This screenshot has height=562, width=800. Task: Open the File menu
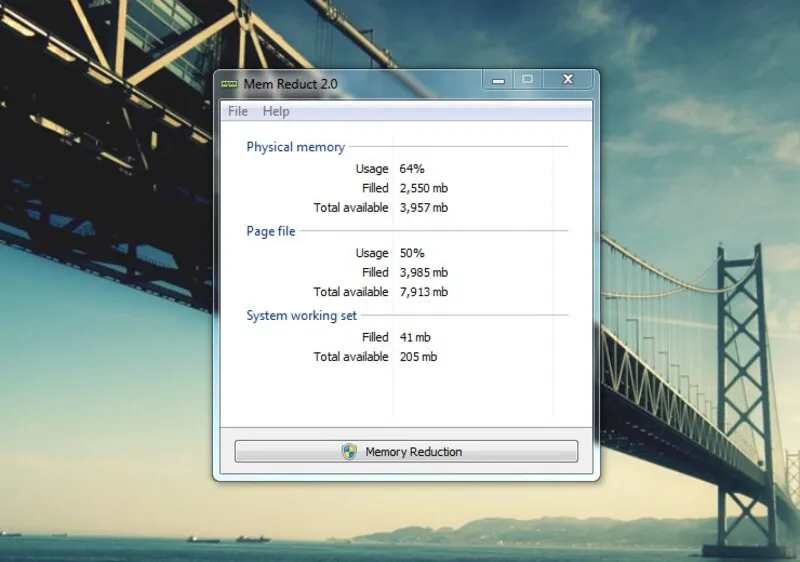coord(238,111)
